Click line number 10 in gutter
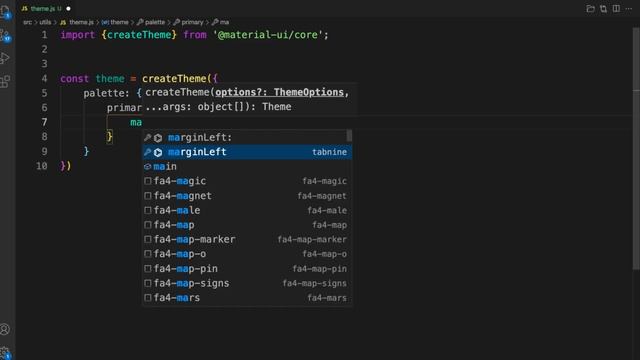This screenshot has height=360, width=640. point(42,166)
